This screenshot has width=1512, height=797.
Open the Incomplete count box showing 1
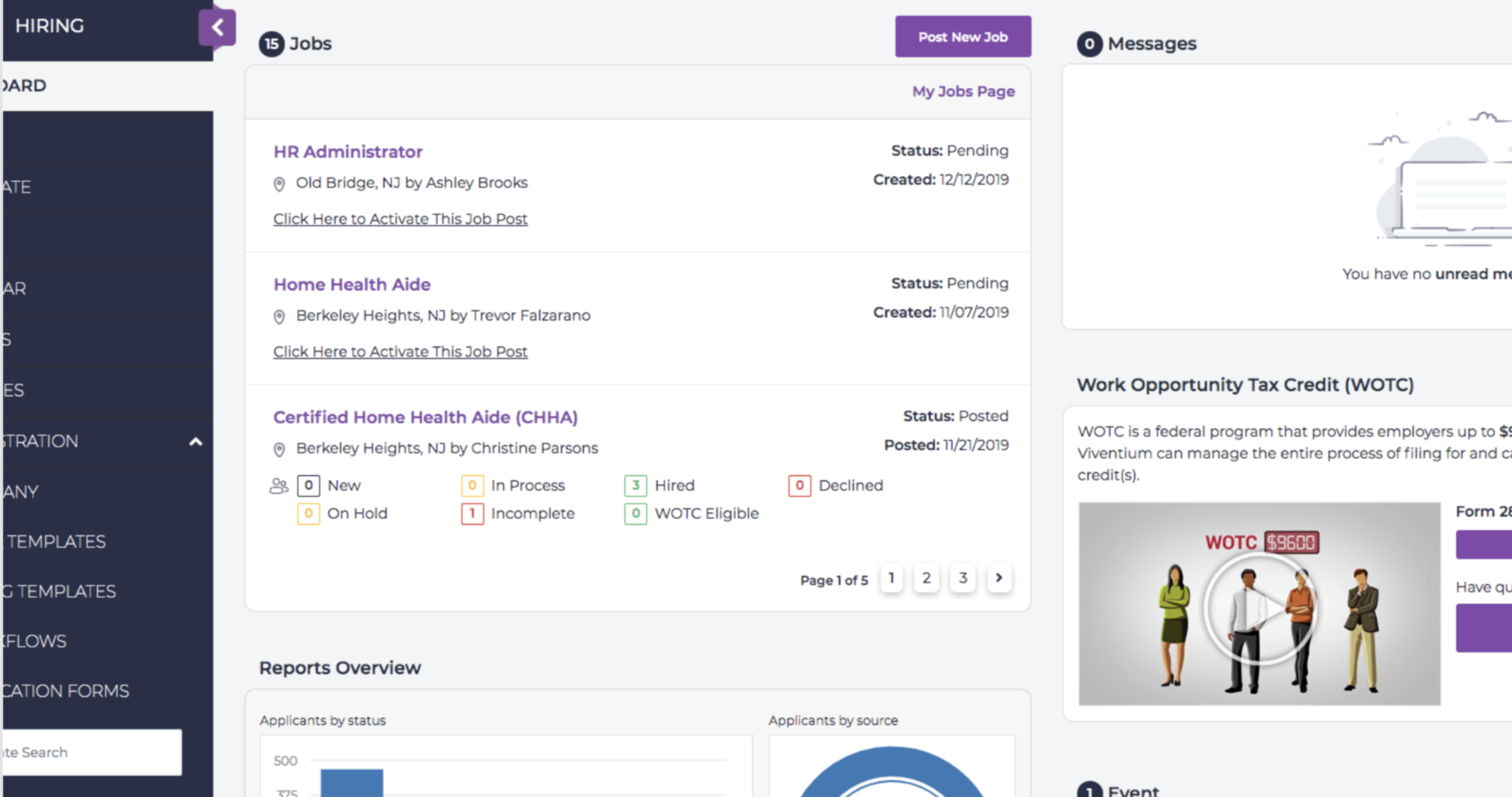(472, 514)
